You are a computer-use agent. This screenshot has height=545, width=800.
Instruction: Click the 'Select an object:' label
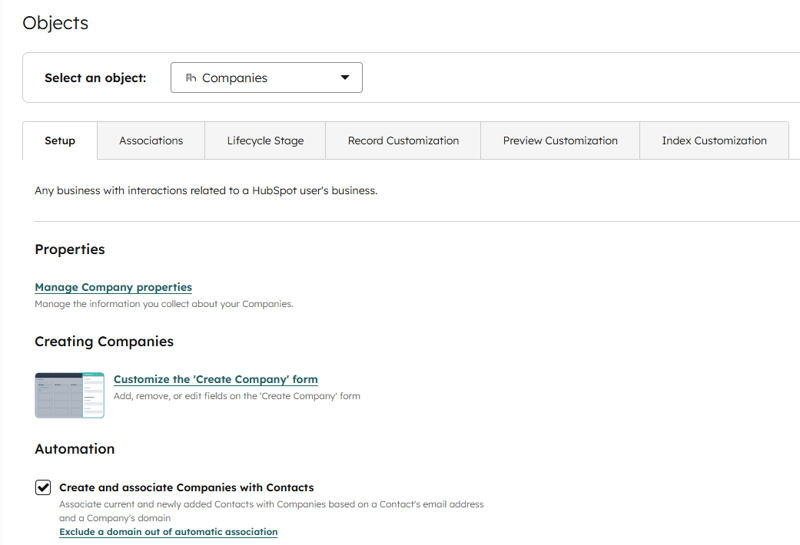click(95, 78)
